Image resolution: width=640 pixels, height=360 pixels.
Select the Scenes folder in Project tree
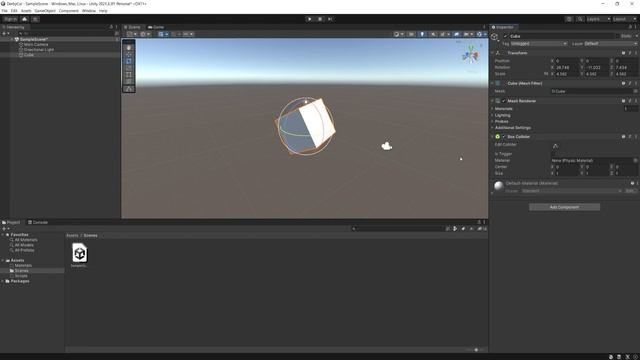(x=22, y=271)
